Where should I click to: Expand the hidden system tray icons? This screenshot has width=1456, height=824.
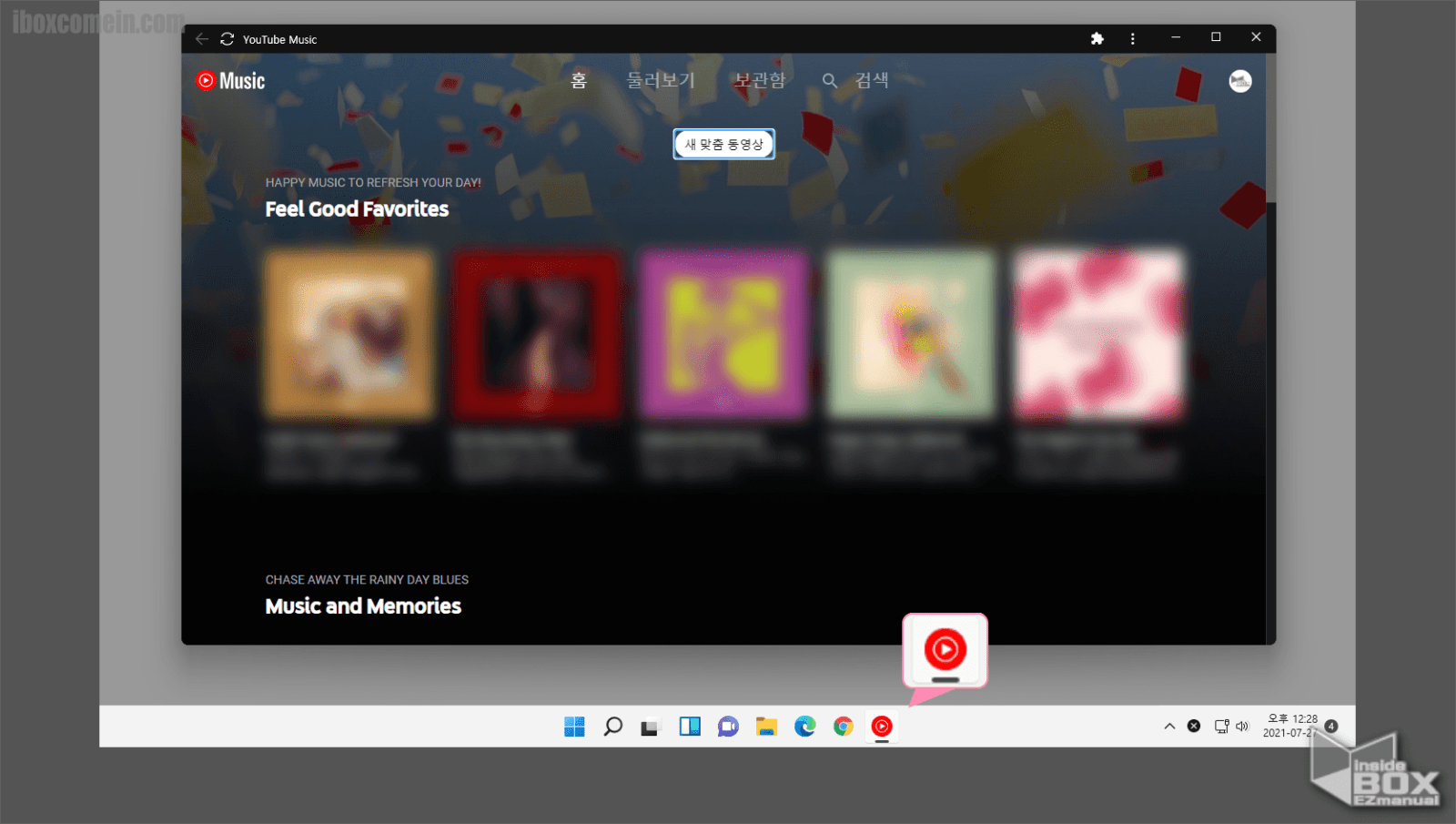(x=1169, y=727)
